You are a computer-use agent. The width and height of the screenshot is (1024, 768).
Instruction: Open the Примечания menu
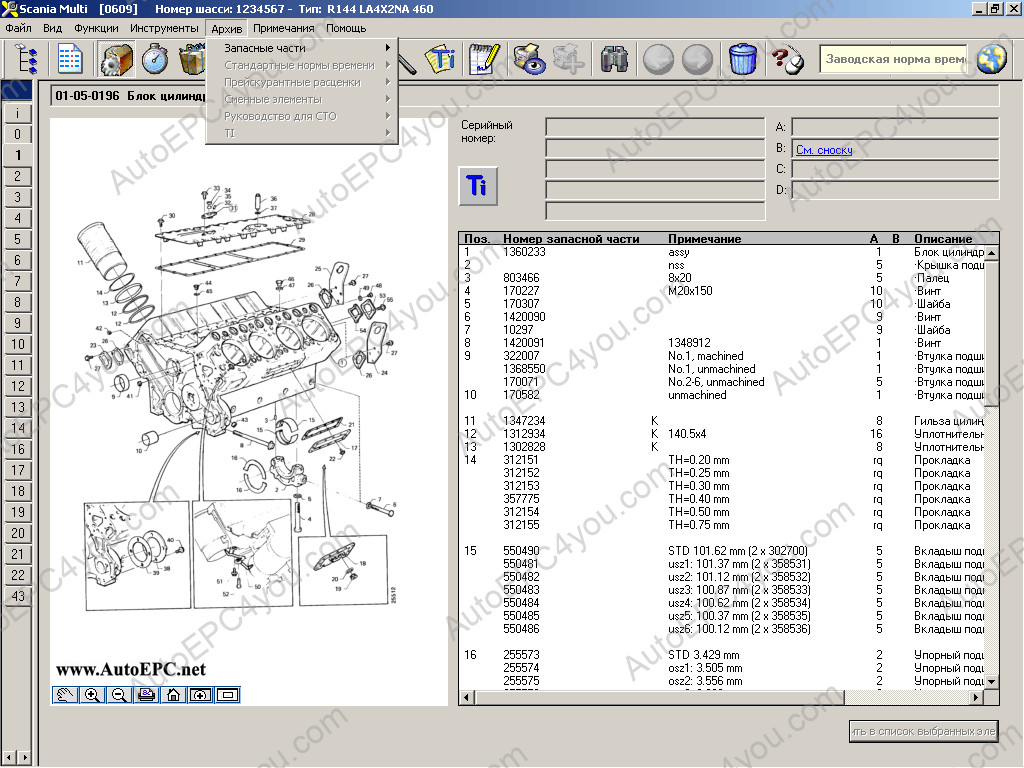pos(283,29)
